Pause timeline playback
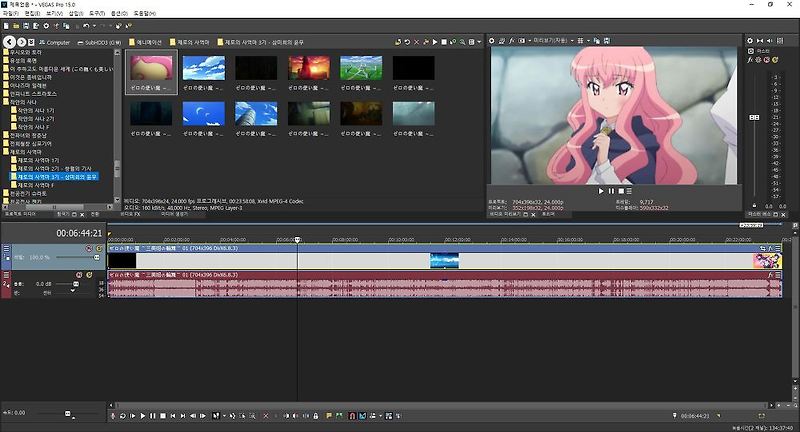Screen dimensions: 800x432 (x=153, y=416)
